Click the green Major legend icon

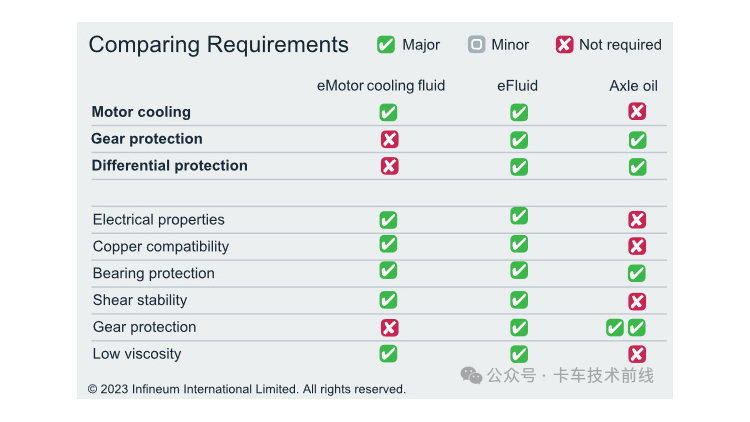coord(386,44)
